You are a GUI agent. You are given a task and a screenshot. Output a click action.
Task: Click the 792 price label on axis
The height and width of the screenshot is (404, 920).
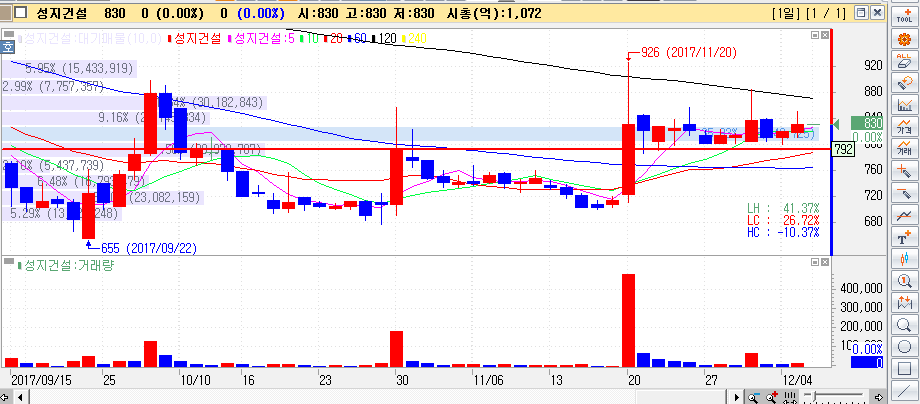(843, 150)
